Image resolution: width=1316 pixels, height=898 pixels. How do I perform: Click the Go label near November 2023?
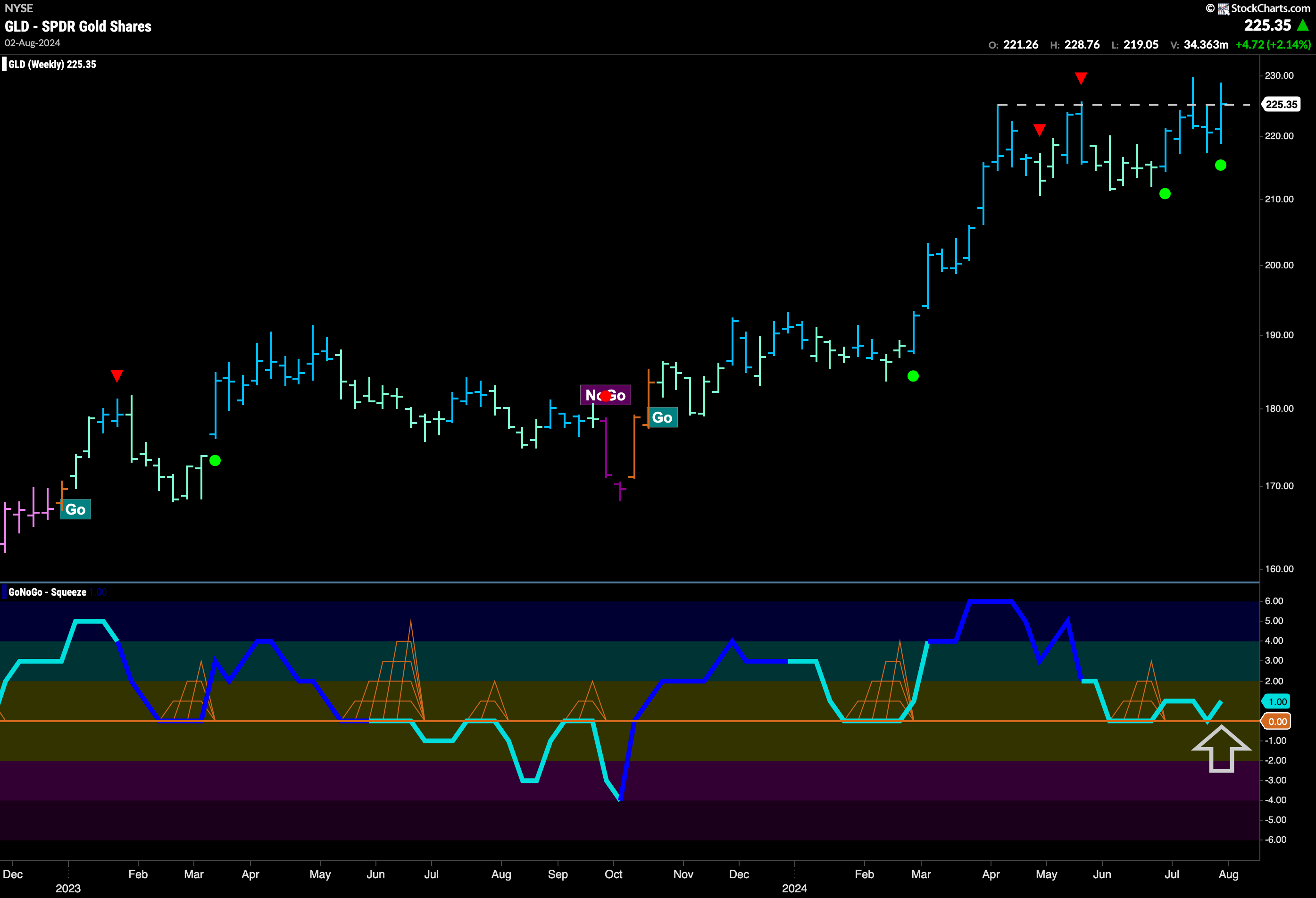[x=662, y=418]
